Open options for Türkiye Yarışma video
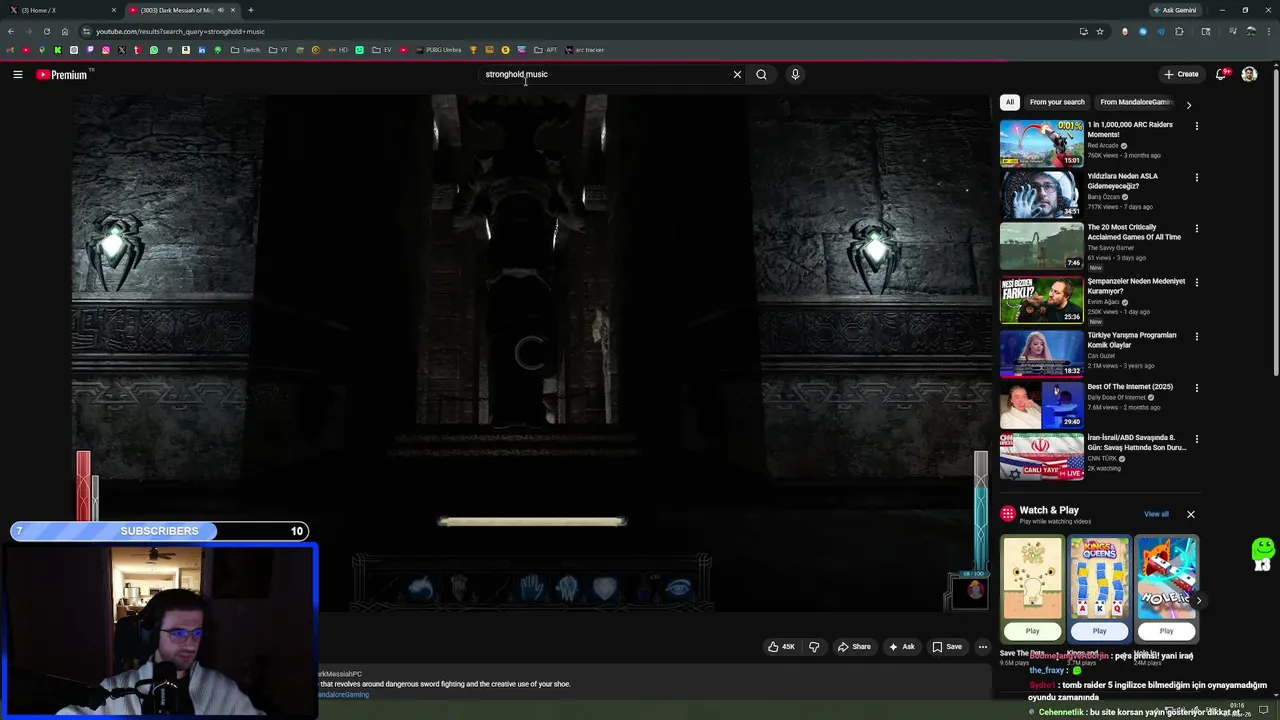Screen dimensions: 1280x720 point(1196,337)
